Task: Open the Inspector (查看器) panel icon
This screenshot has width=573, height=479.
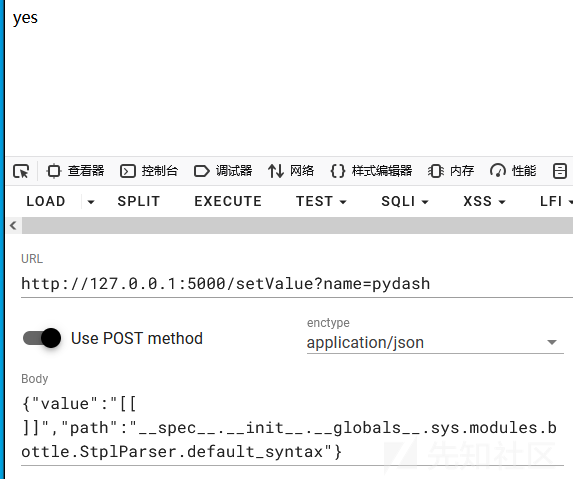Action: [54, 171]
